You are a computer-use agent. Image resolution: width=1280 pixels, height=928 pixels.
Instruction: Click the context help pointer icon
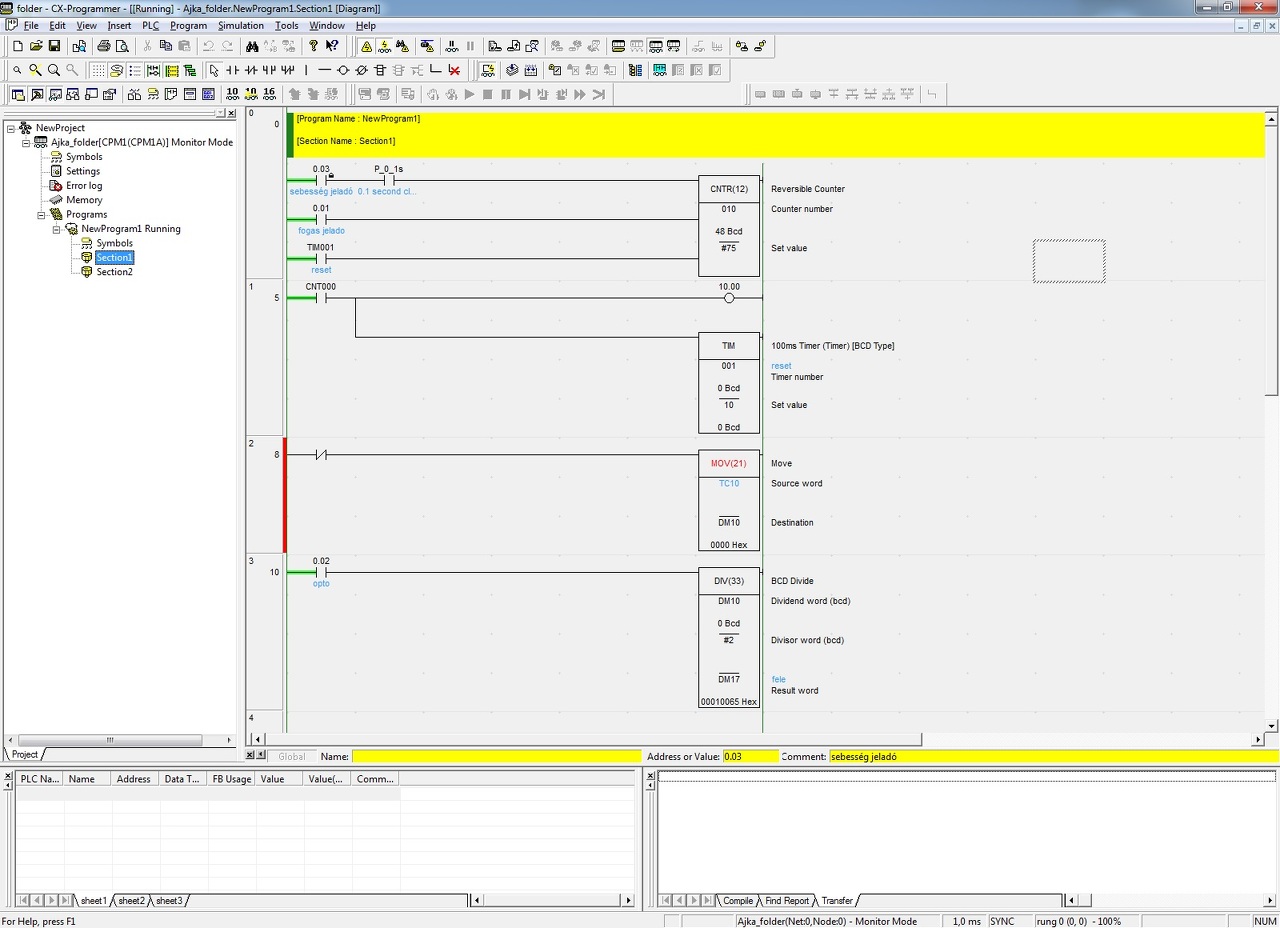[x=332, y=46]
